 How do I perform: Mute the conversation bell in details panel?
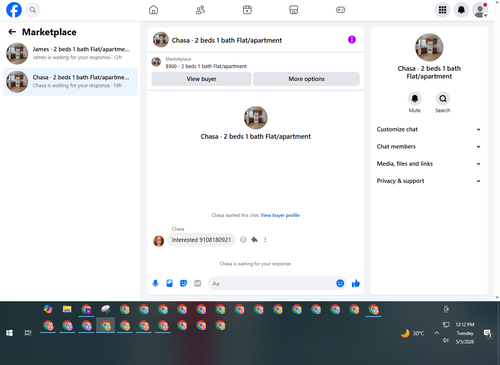coord(415,98)
